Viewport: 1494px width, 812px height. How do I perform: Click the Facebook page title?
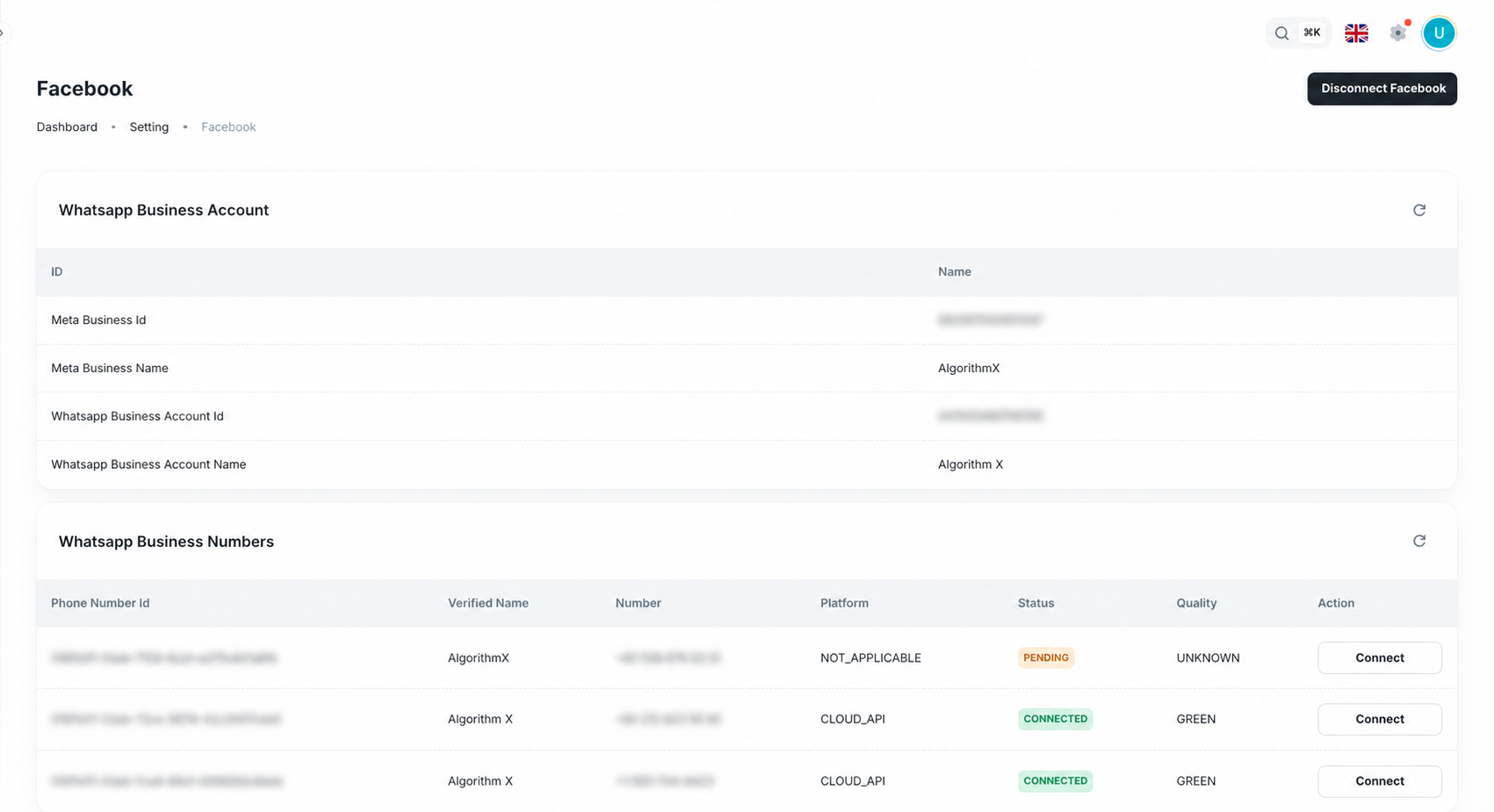coord(84,89)
